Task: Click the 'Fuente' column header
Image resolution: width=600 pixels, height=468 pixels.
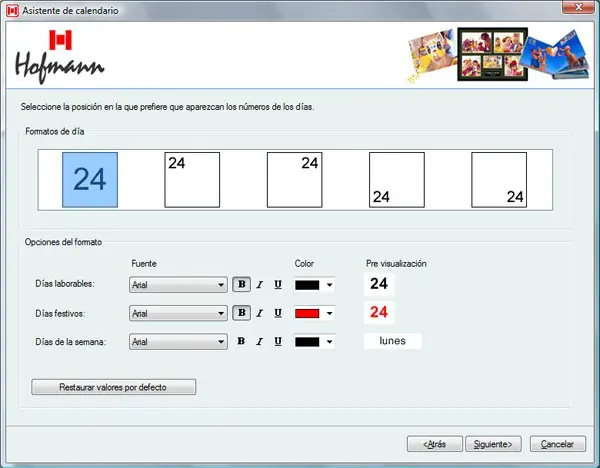Action: pyautogui.click(x=144, y=264)
